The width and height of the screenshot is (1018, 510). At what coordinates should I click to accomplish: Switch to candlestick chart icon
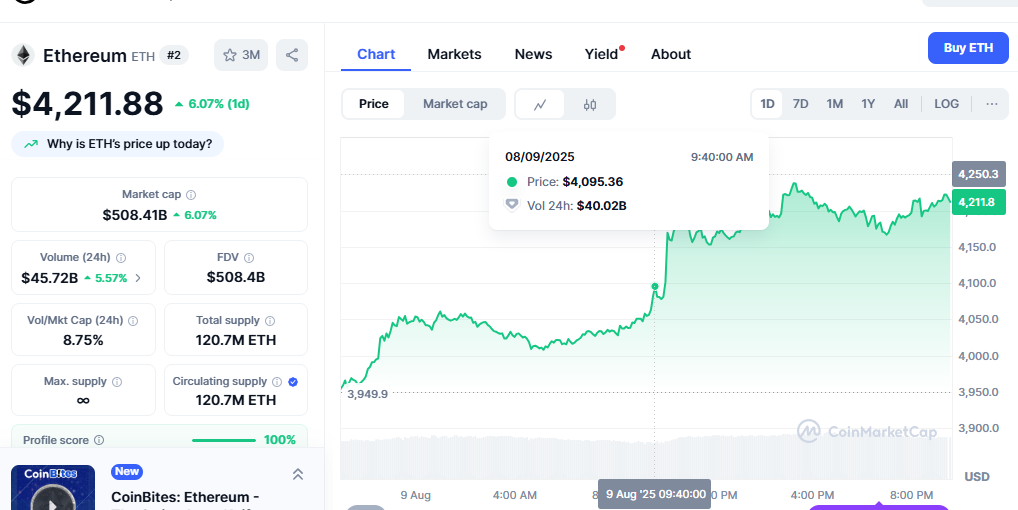590,104
